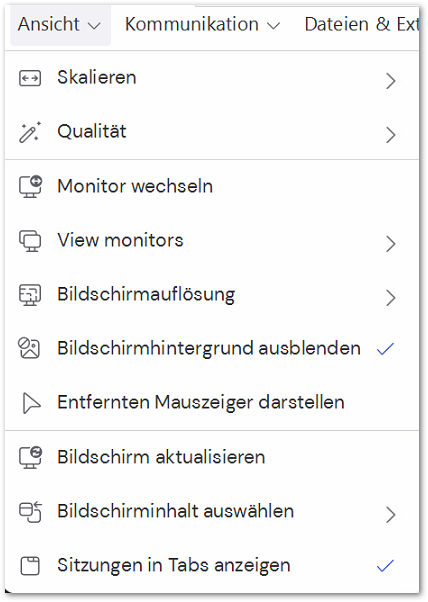Screen dimensions: 428x602
Task: Open the Dateien & Extras menu
Action: pos(362,25)
